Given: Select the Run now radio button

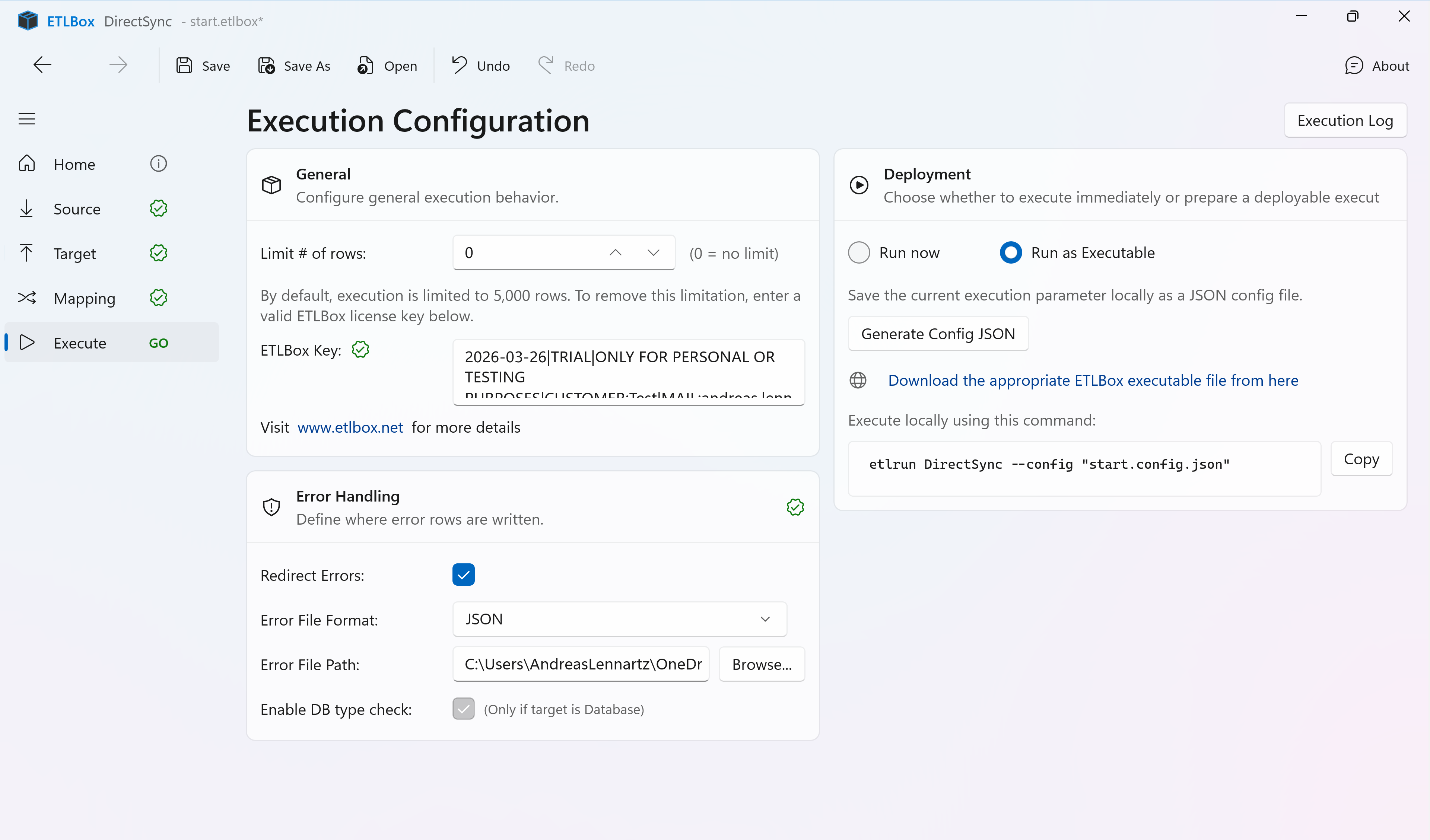Looking at the screenshot, I should 859,252.
